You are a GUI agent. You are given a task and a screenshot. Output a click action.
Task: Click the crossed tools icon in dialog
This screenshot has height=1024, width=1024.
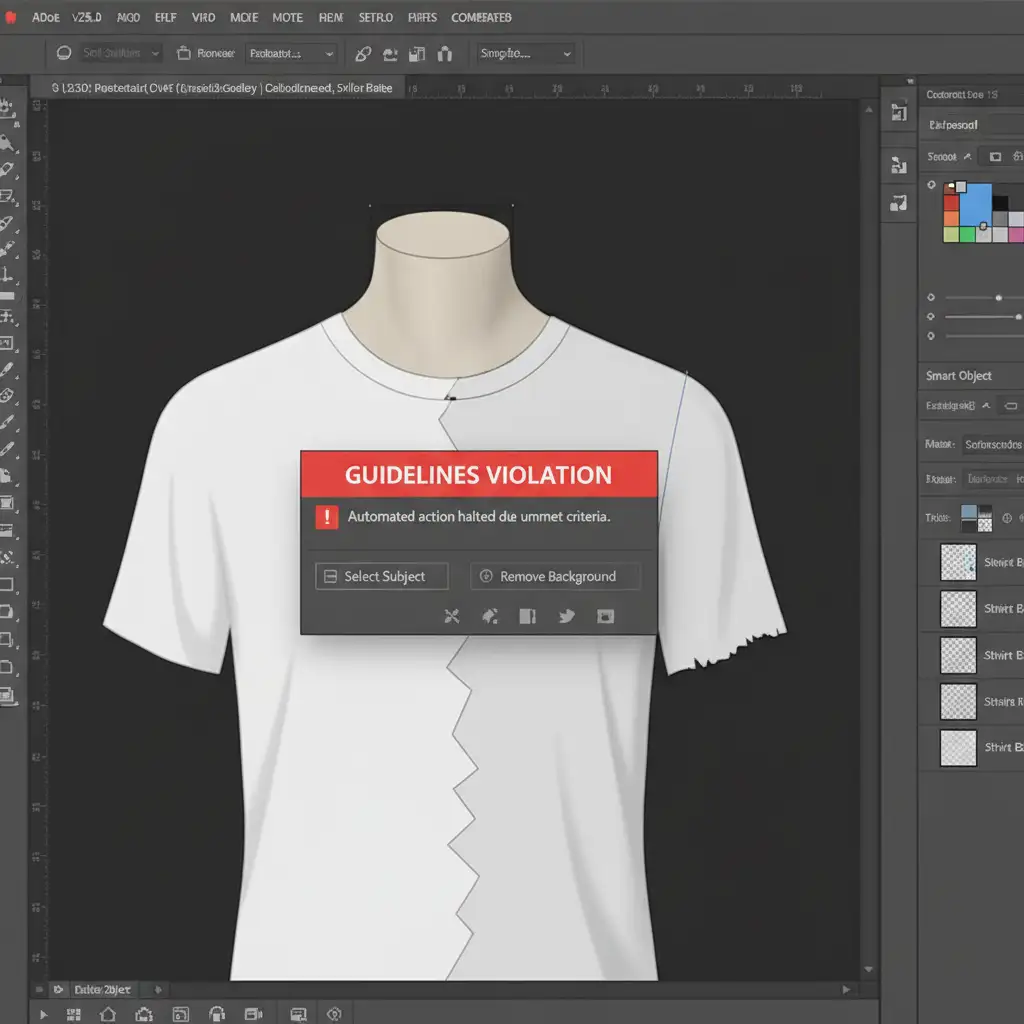tap(451, 616)
